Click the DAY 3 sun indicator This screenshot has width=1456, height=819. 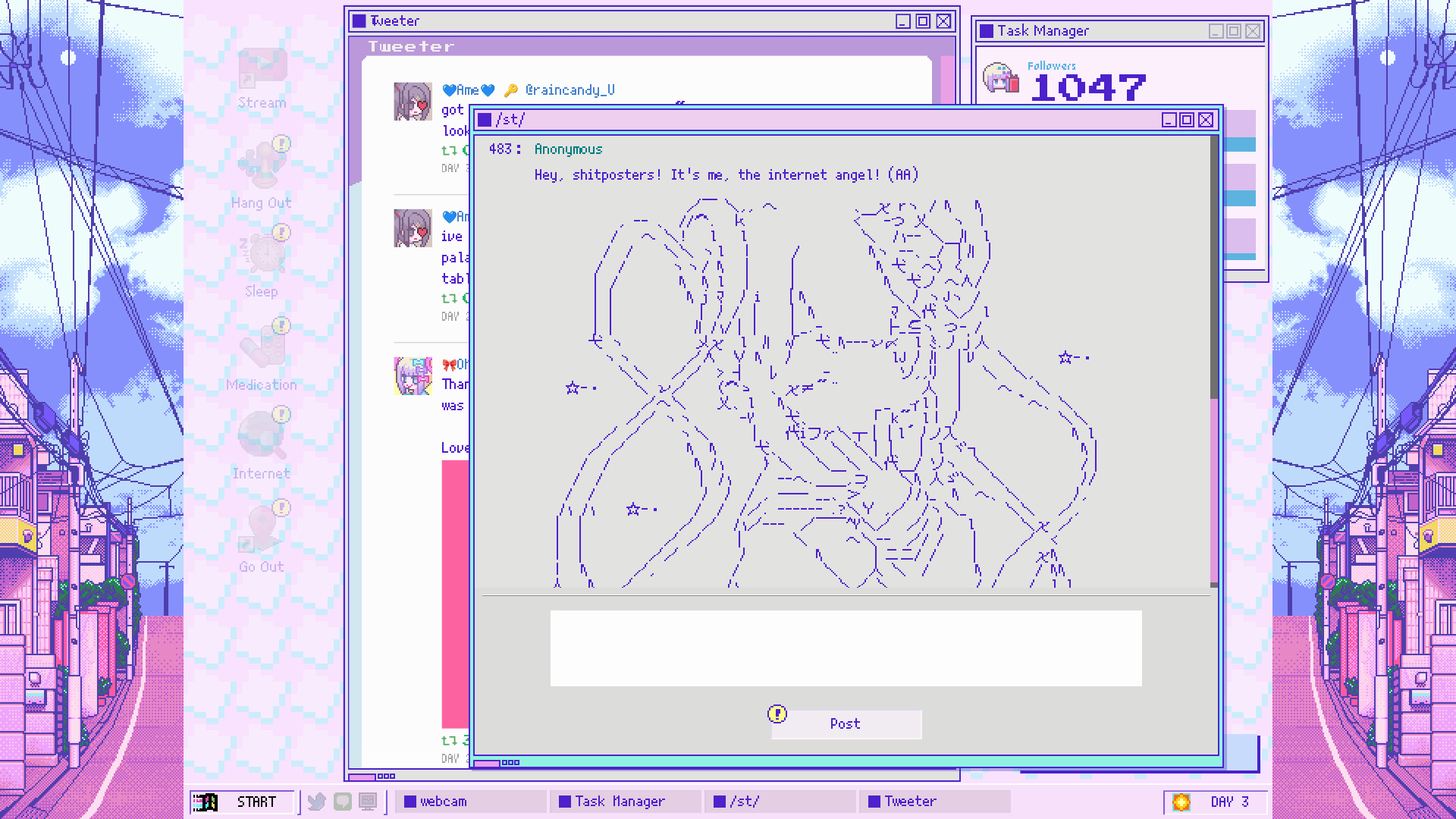pyautogui.click(x=1181, y=802)
